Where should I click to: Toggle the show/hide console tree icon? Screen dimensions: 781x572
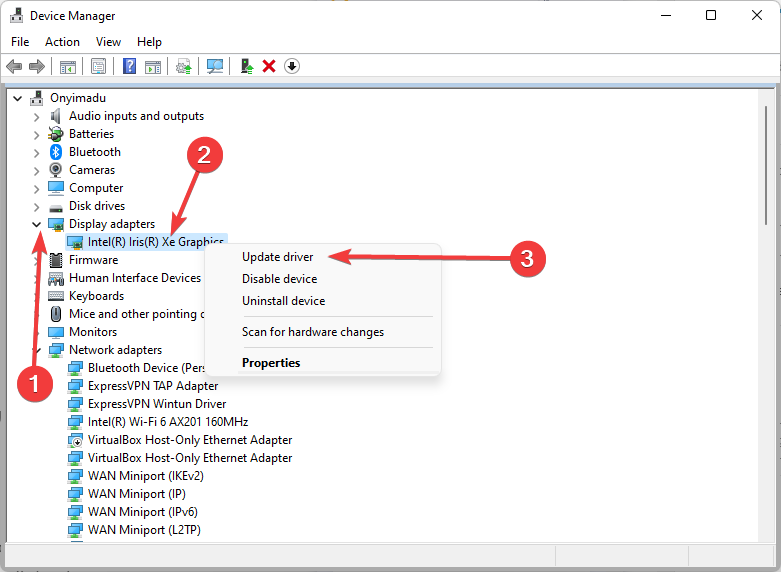click(x=68, y=66)
